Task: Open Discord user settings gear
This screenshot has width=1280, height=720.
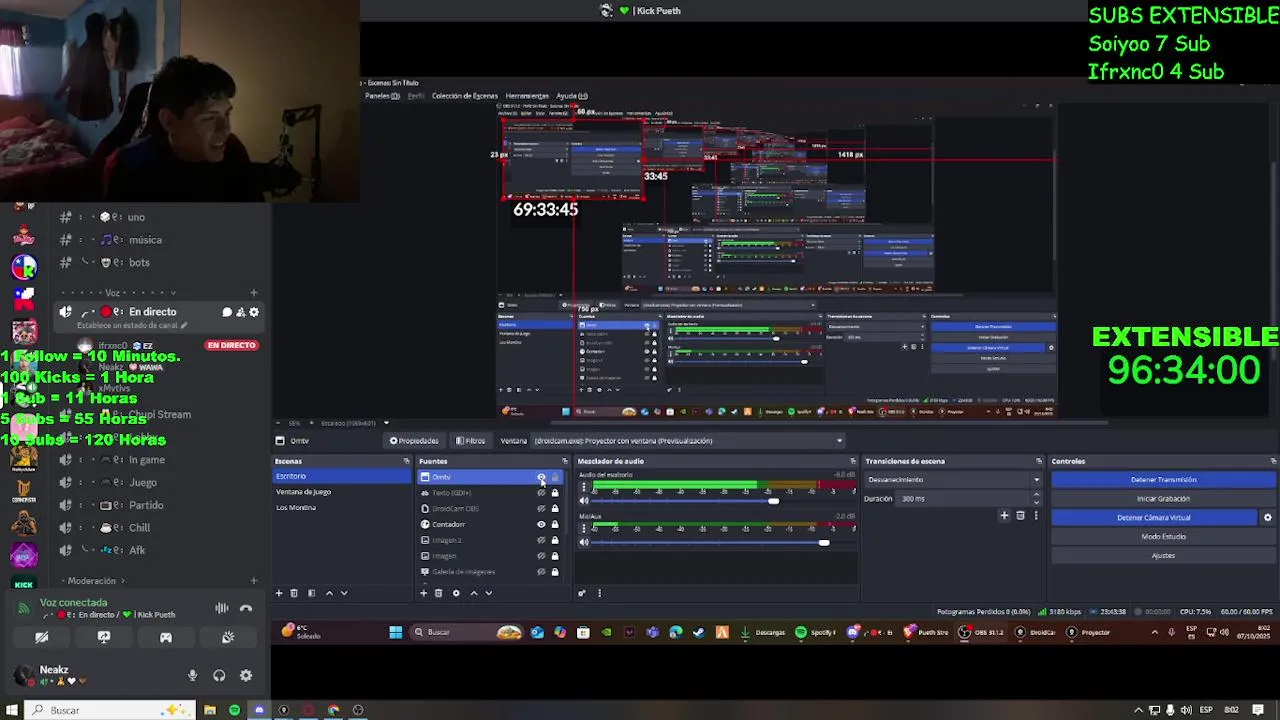Action: point(246,676)
